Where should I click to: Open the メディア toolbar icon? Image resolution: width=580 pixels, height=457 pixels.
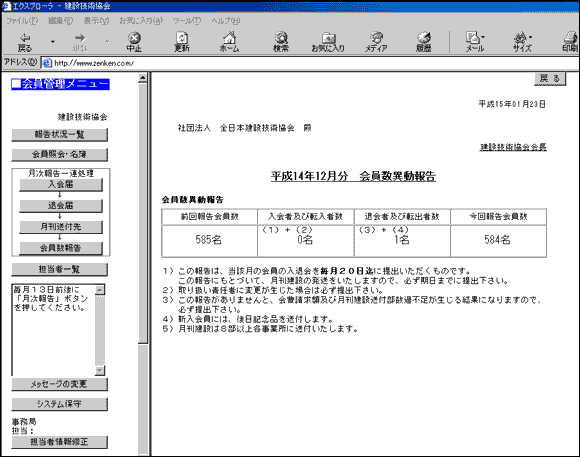pos(376,42)
